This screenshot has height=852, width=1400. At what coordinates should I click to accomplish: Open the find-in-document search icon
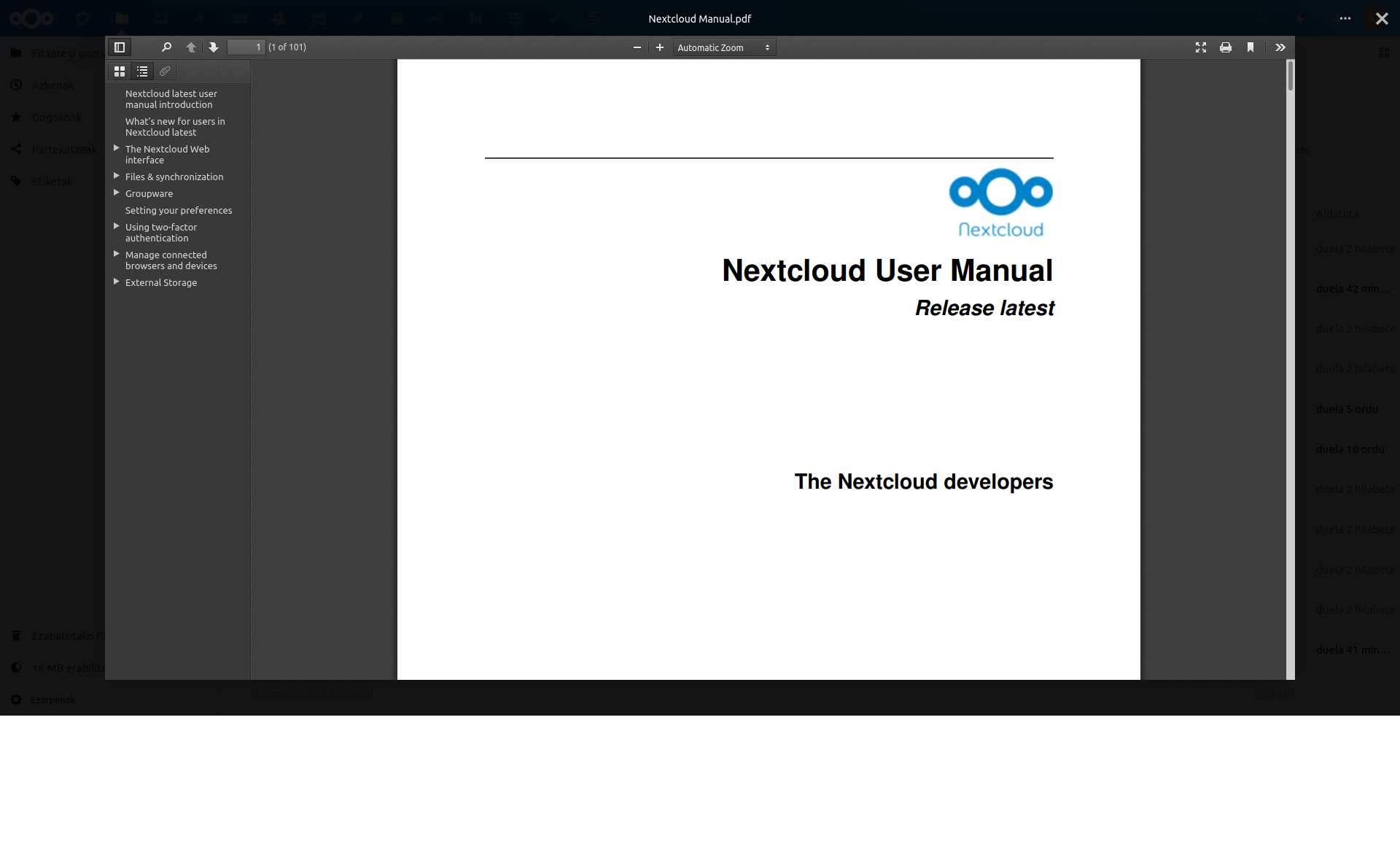coord(166,47)
